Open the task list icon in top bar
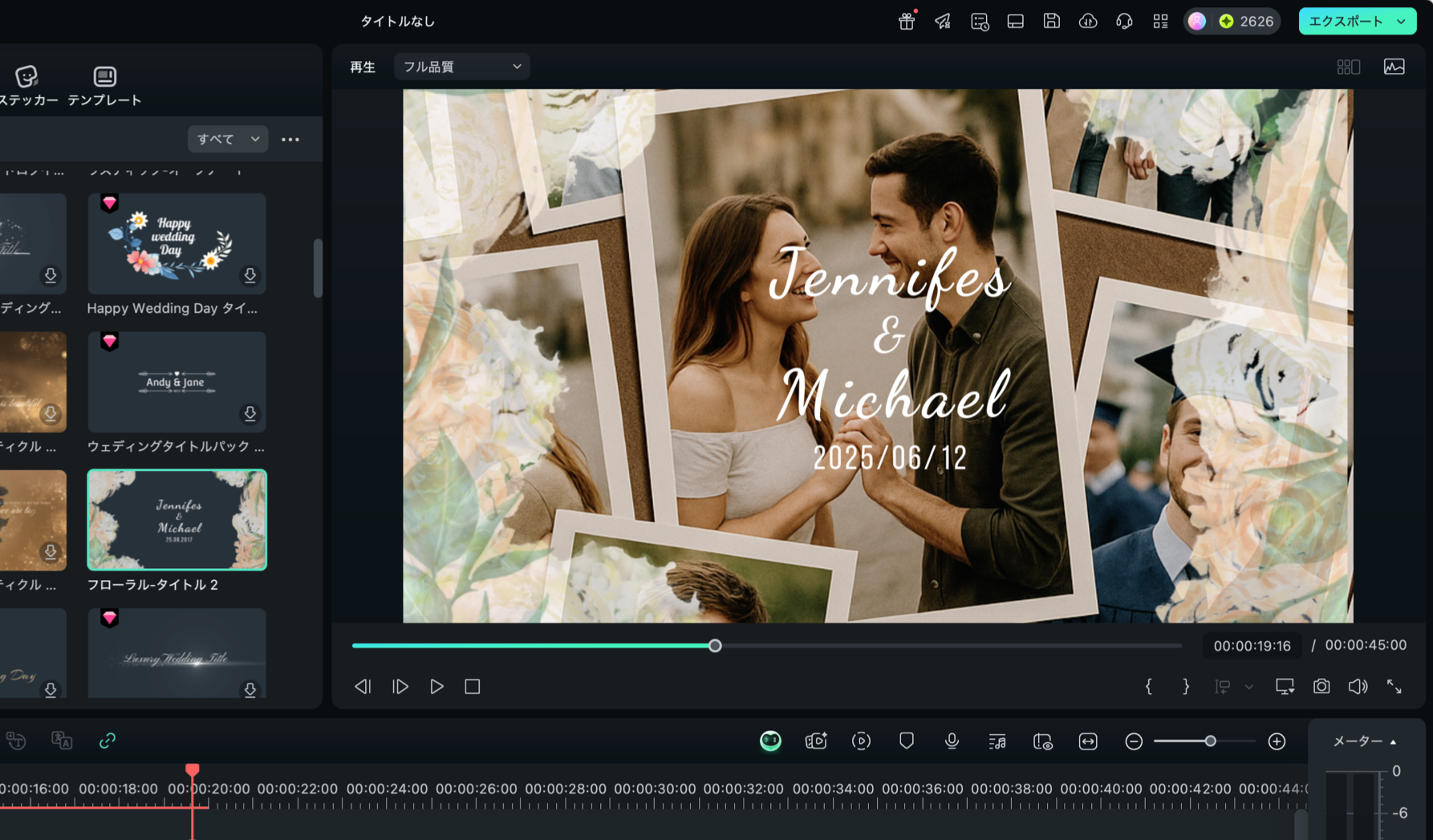The image size is (1433, 840). [x=980, y=22]
